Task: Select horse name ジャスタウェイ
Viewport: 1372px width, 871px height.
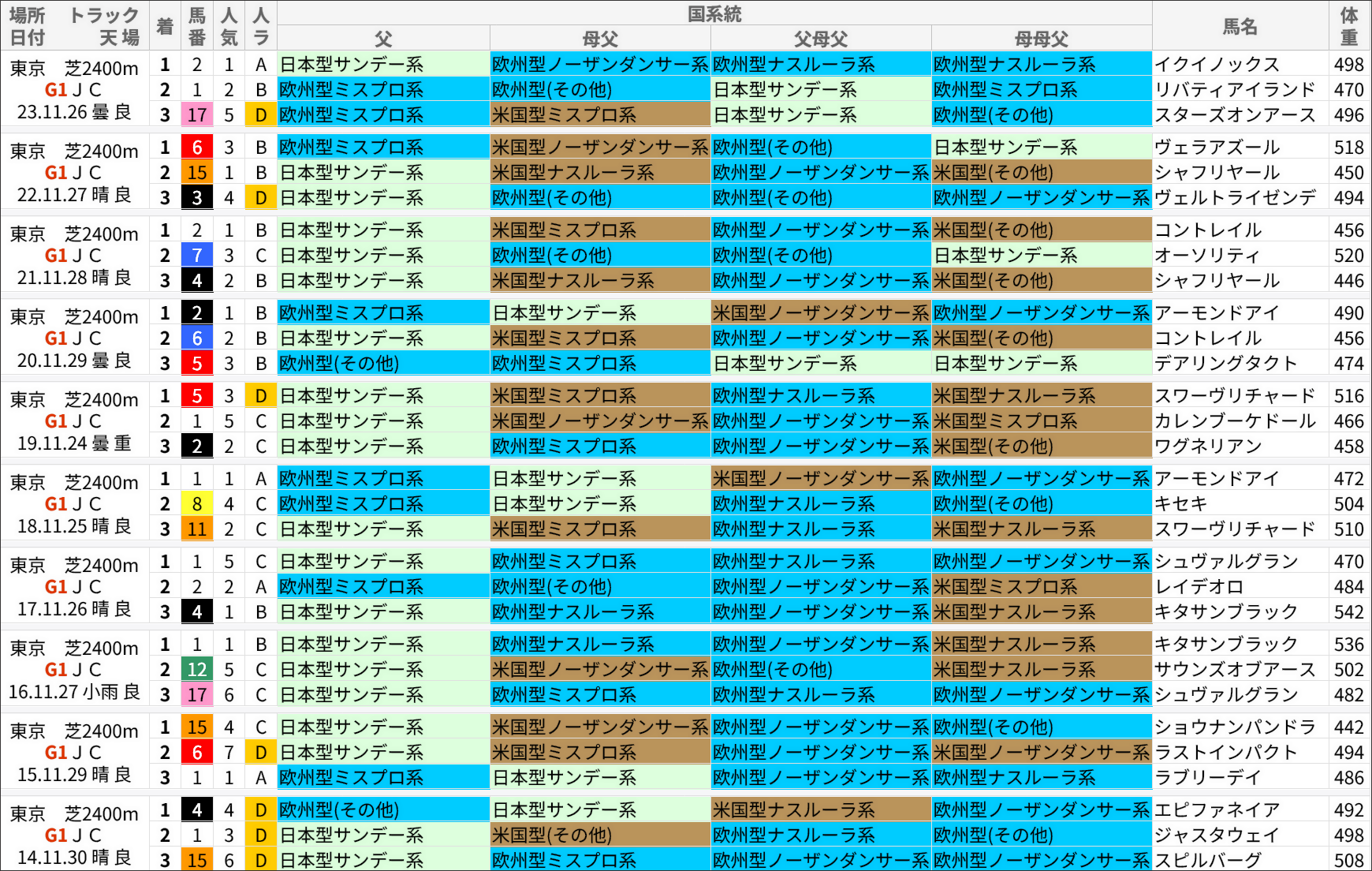Action: coord(1217,835)
